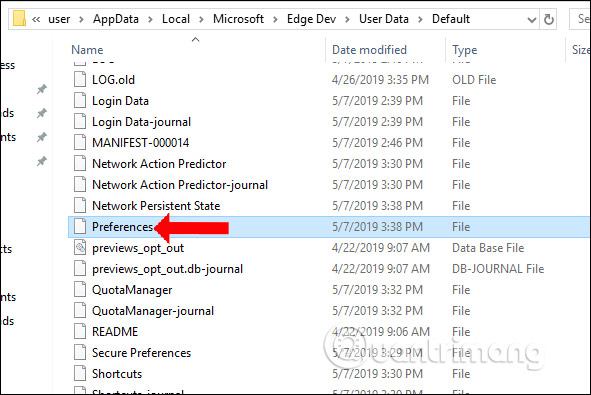The width and height of the screenshot is (591, 395).
Task: Sort files by Name column
Action: point(87,50)
